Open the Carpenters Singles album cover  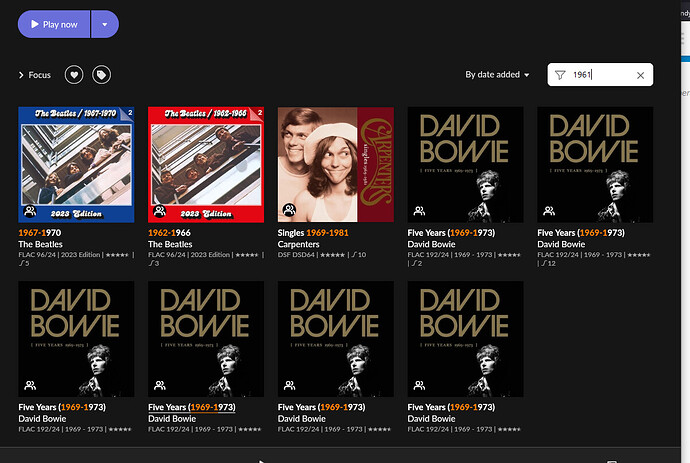click(336, 165)
